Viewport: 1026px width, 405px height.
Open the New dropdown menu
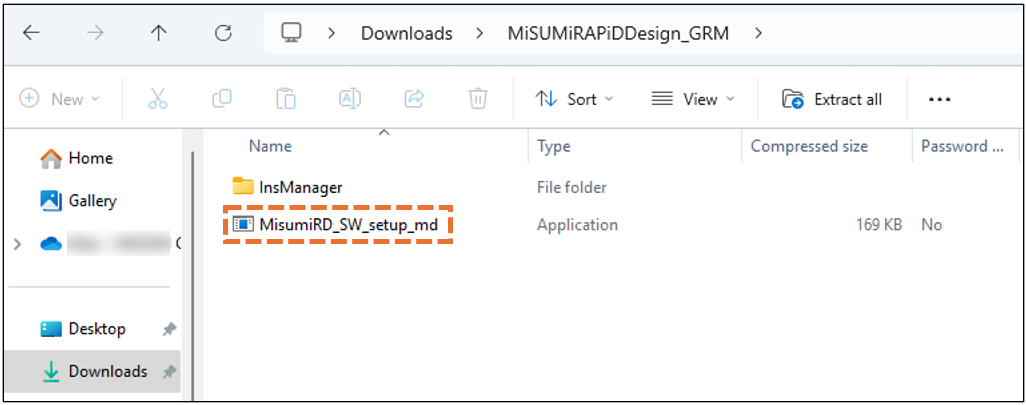point(61,98)
